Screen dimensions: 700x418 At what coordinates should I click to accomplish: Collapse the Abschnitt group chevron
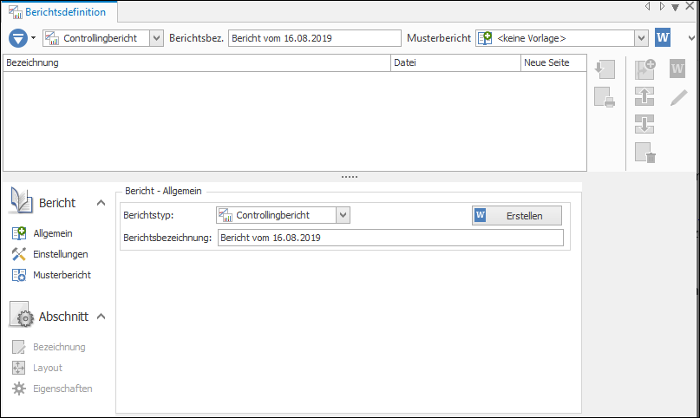click(101, 317)
